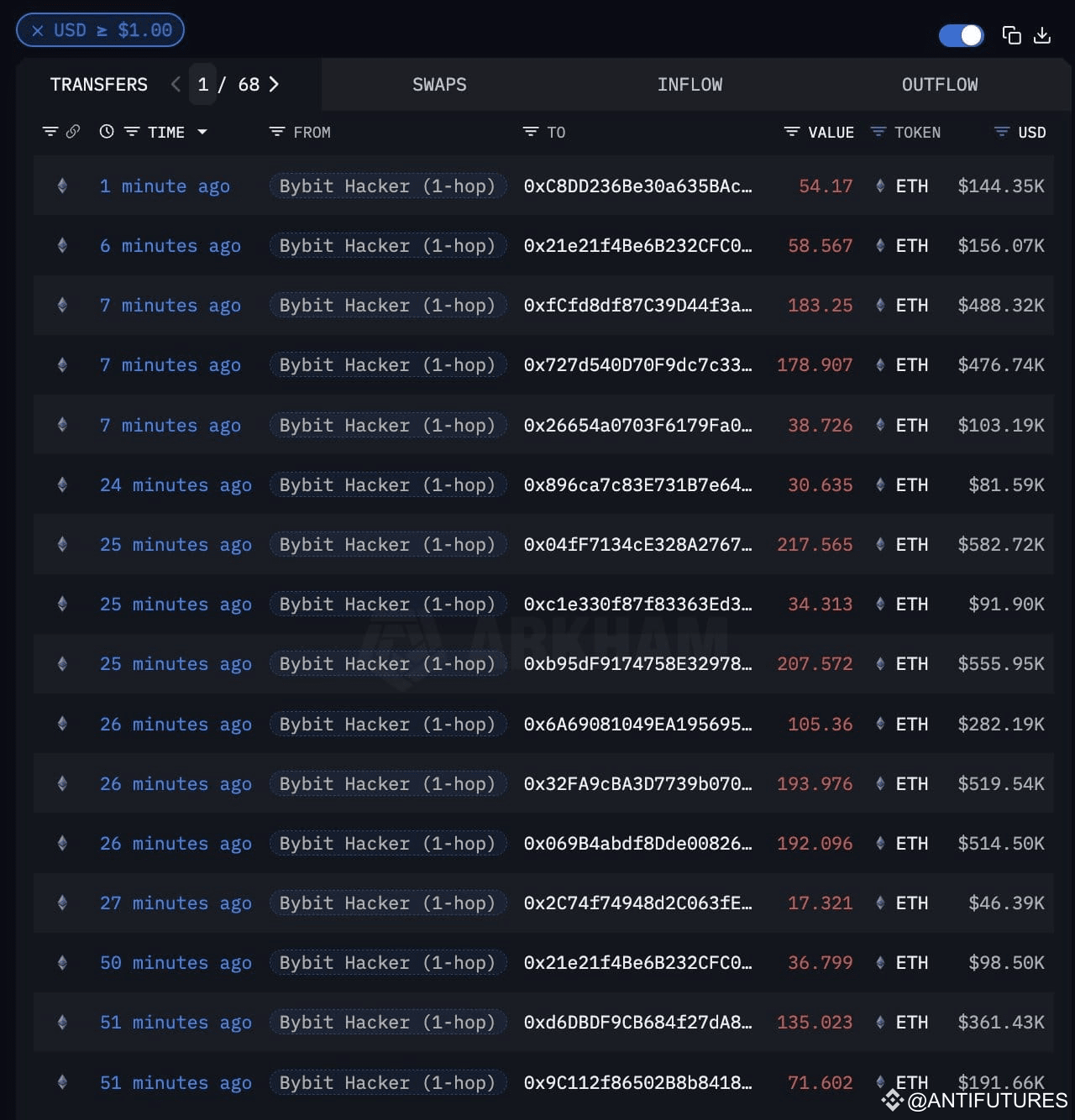Screen dimensions: 1075x1120
Task: Click ETH token in the $519.54K row
Action: point(902,783)
